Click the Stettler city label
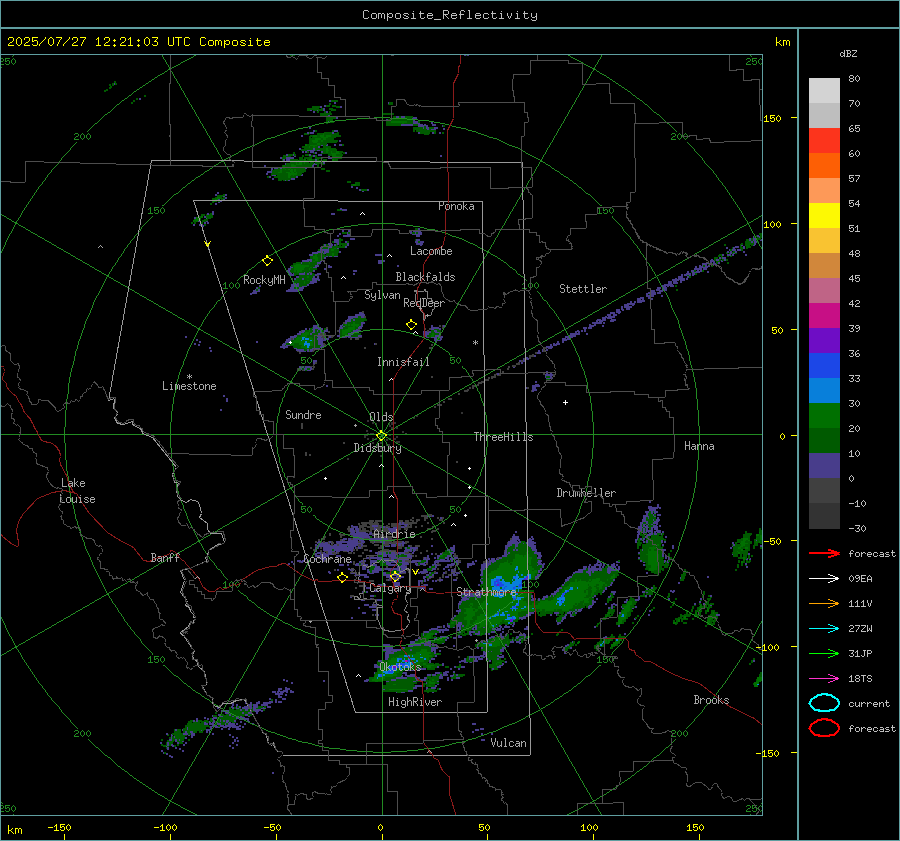900x841 pixels. (583, 289)
